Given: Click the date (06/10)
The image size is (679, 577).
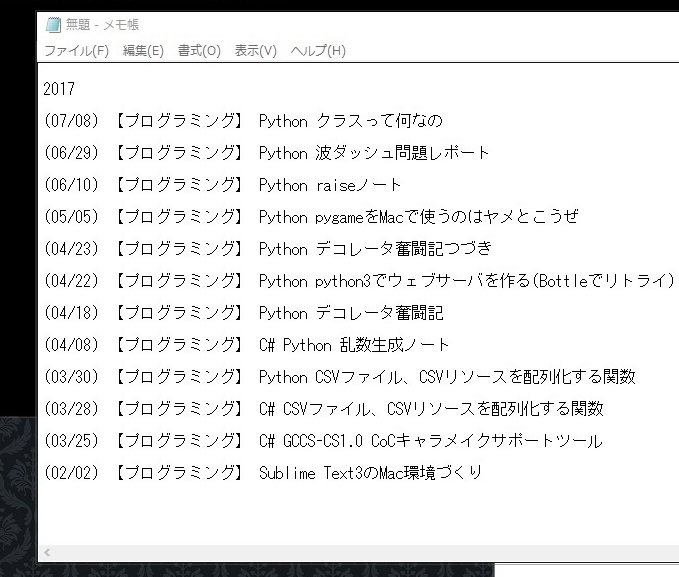Looking at the screenshot, I should (x=71, y=185).
